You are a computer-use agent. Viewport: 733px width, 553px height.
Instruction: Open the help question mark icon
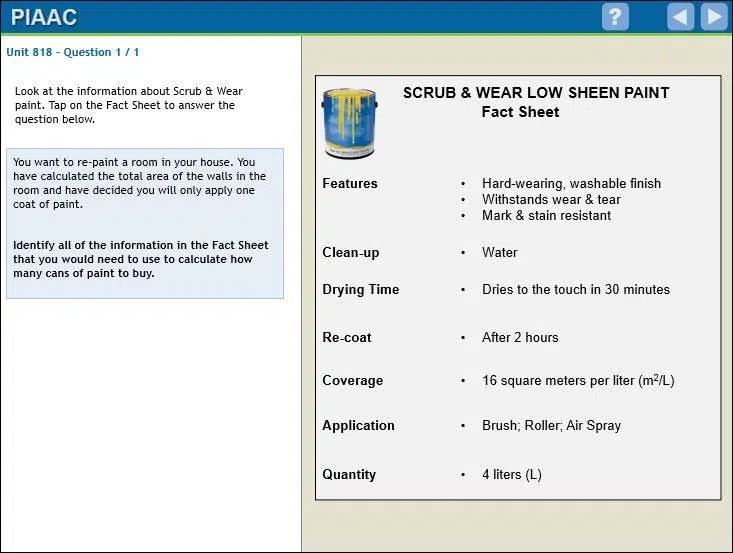615,17
